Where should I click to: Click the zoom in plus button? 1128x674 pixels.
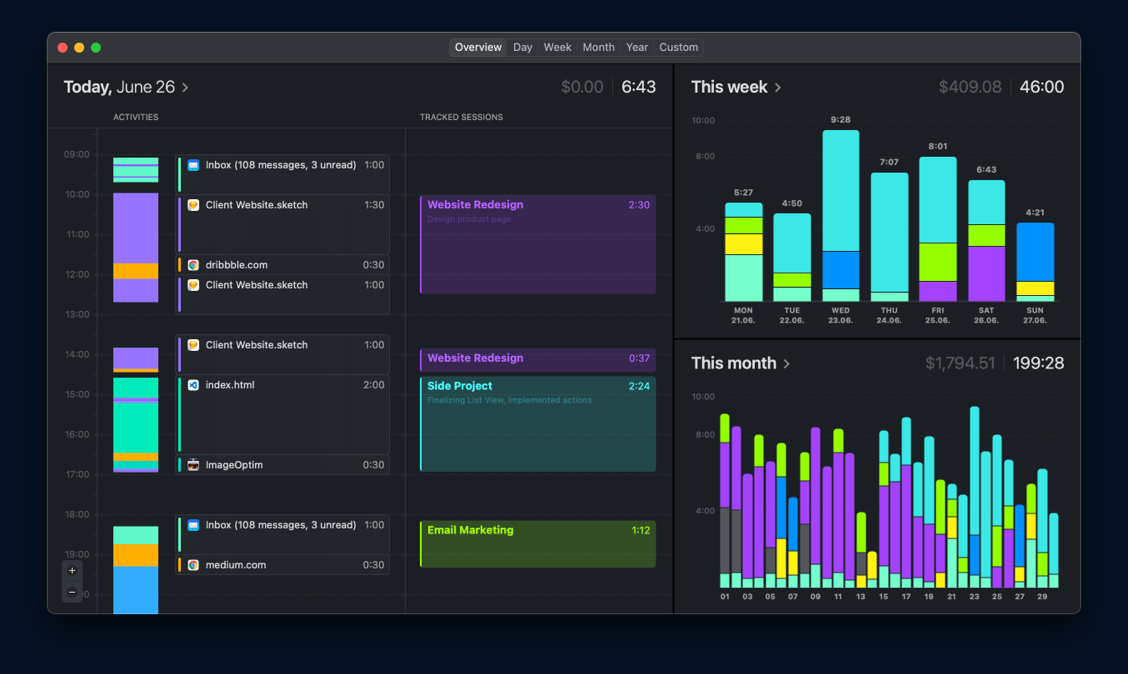coord(72,571)
